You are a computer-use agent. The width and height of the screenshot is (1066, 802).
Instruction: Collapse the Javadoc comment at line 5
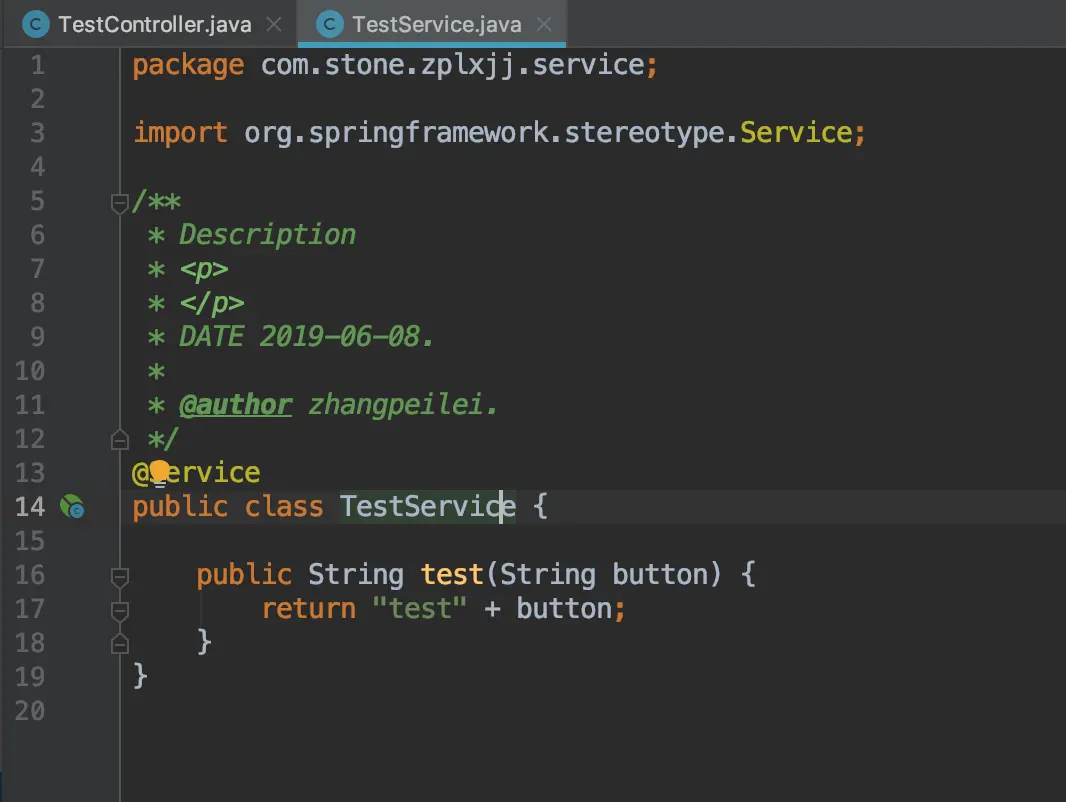click(120, 203)
